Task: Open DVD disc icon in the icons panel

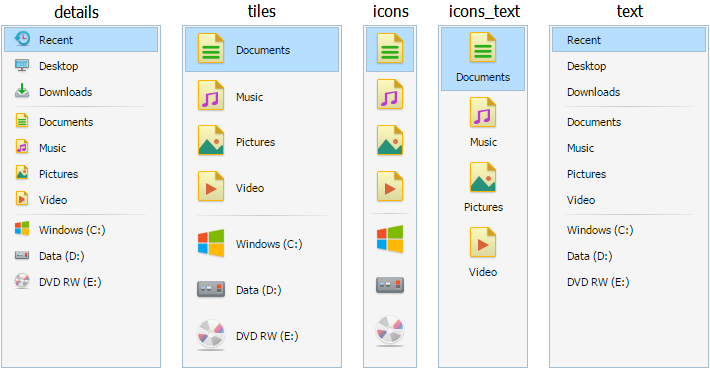Action: [390, 331]
